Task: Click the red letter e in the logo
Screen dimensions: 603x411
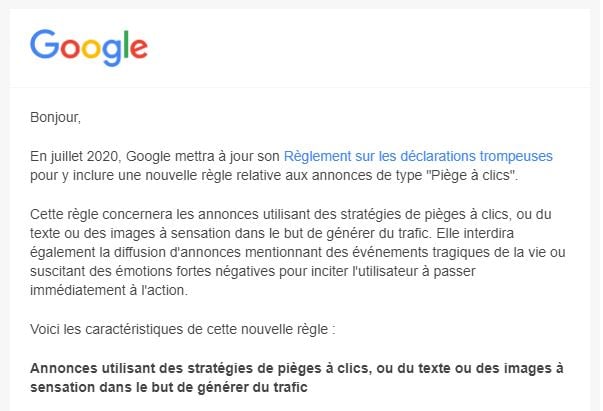Action: click(x=138, y=48)
